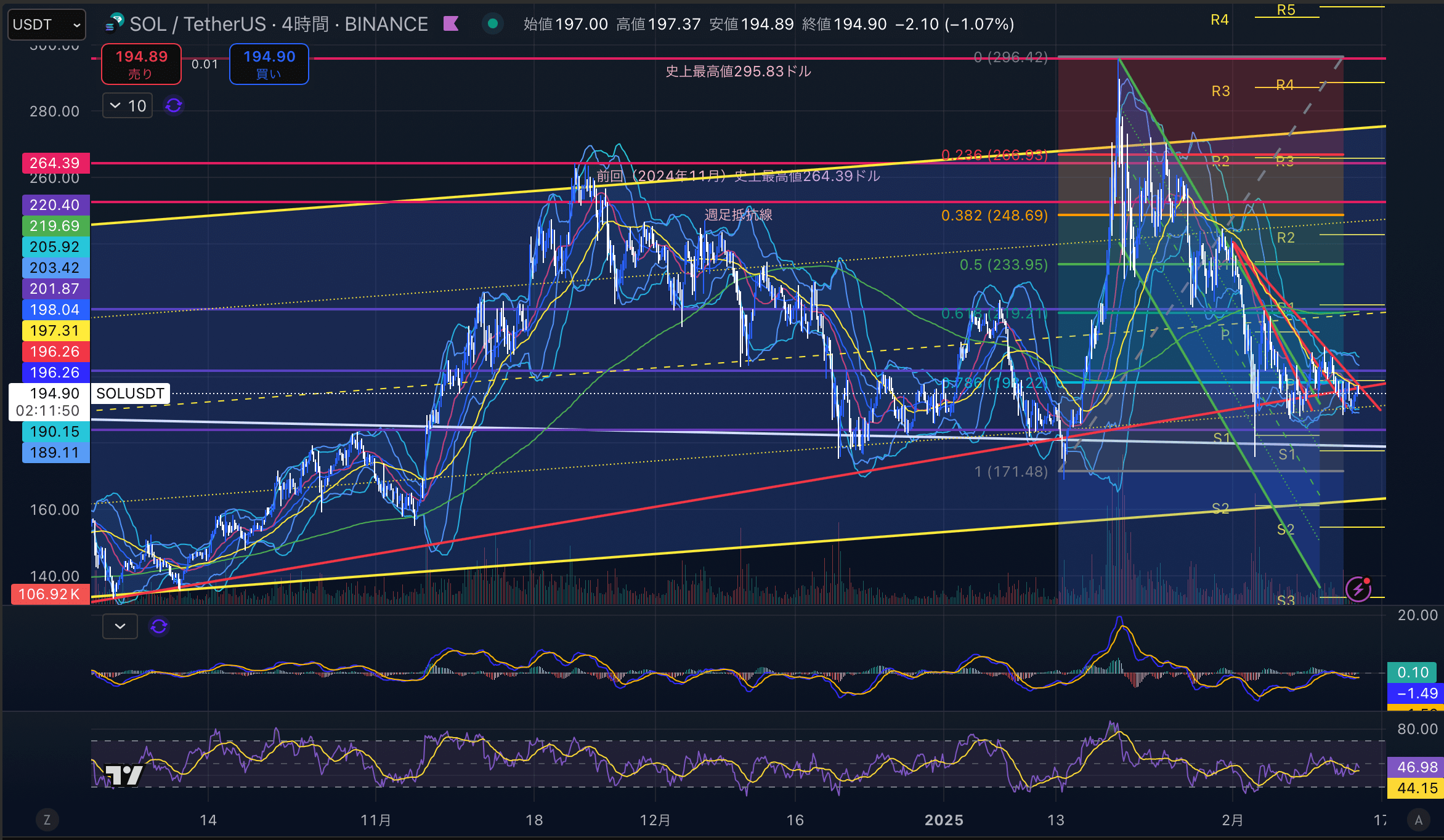Click the 201.87 purple price label
This screenshot has width=1444, height=840.
55,289
